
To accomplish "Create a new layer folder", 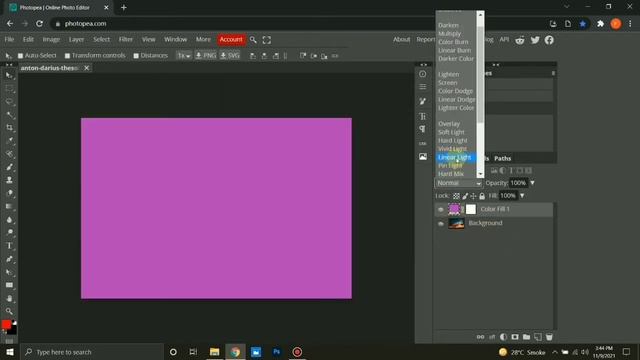I will tap(527, 337).
